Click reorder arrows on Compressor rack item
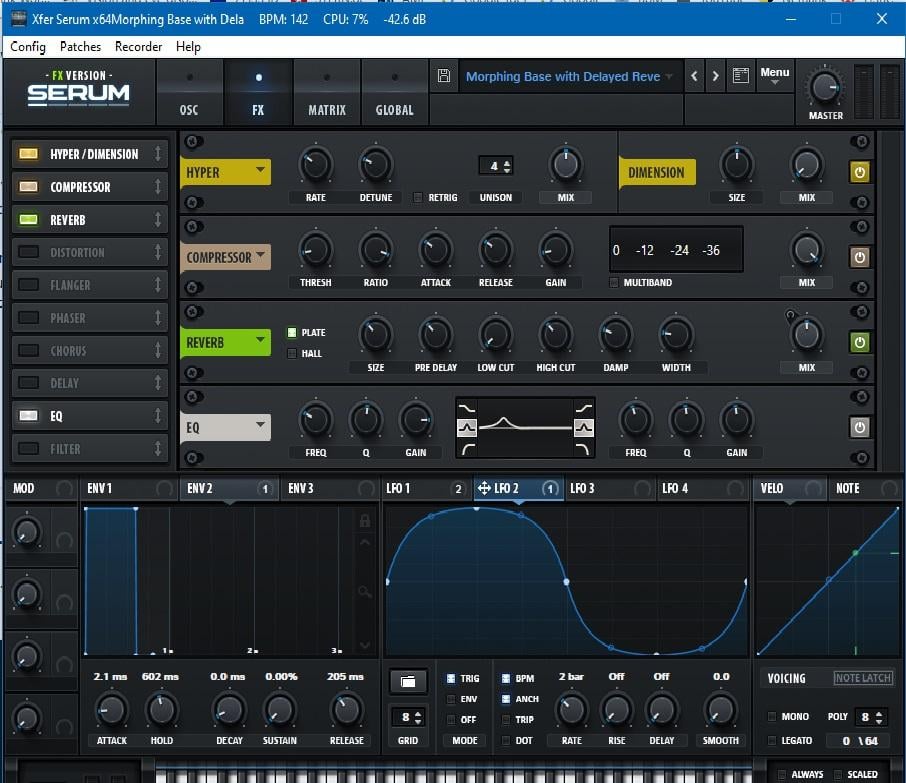This screenshot has height=783, width=906. point(158,187)
